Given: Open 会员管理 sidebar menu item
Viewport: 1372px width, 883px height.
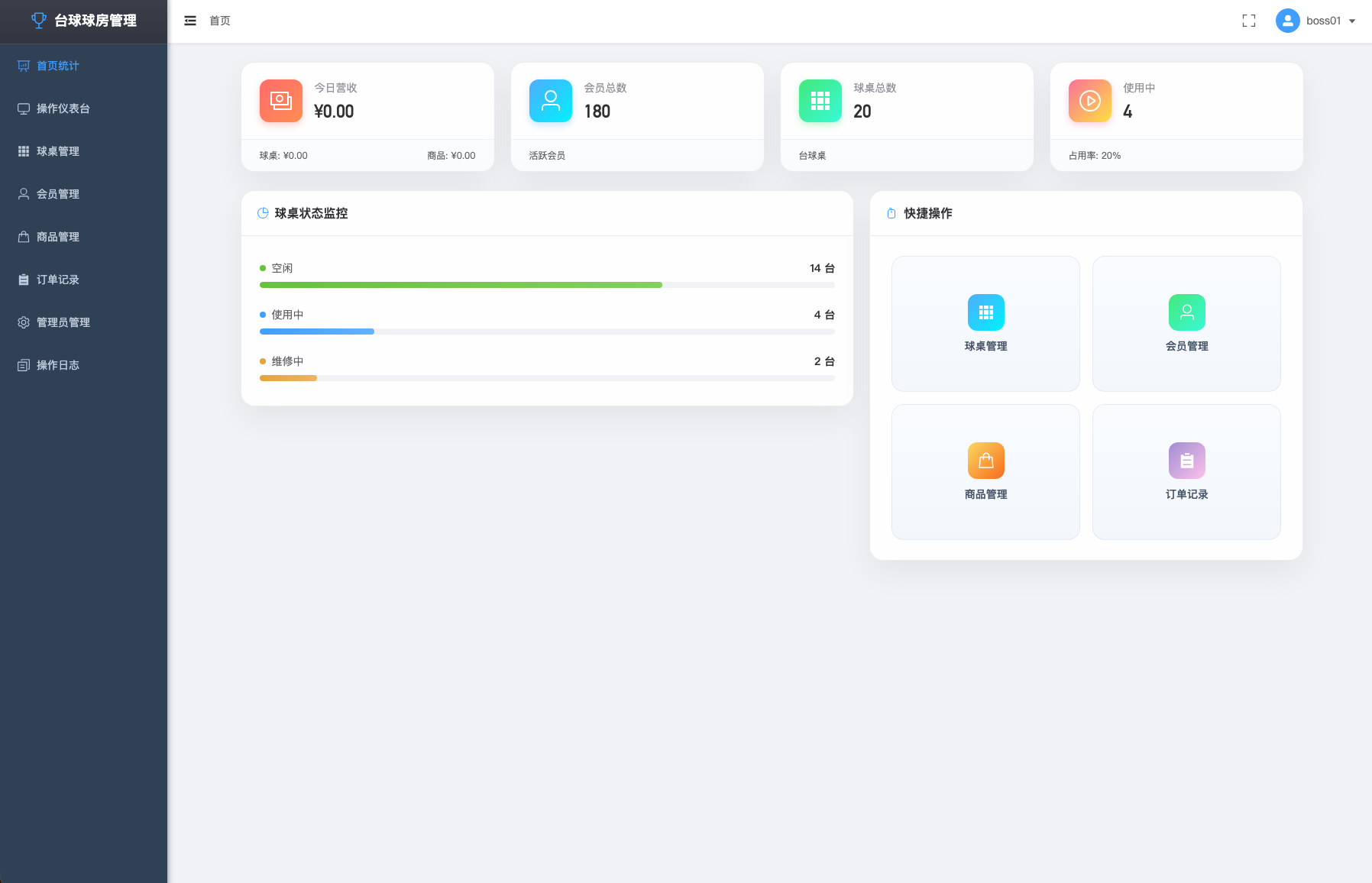Looking at the screenshot, I should (x=83, y=194).
